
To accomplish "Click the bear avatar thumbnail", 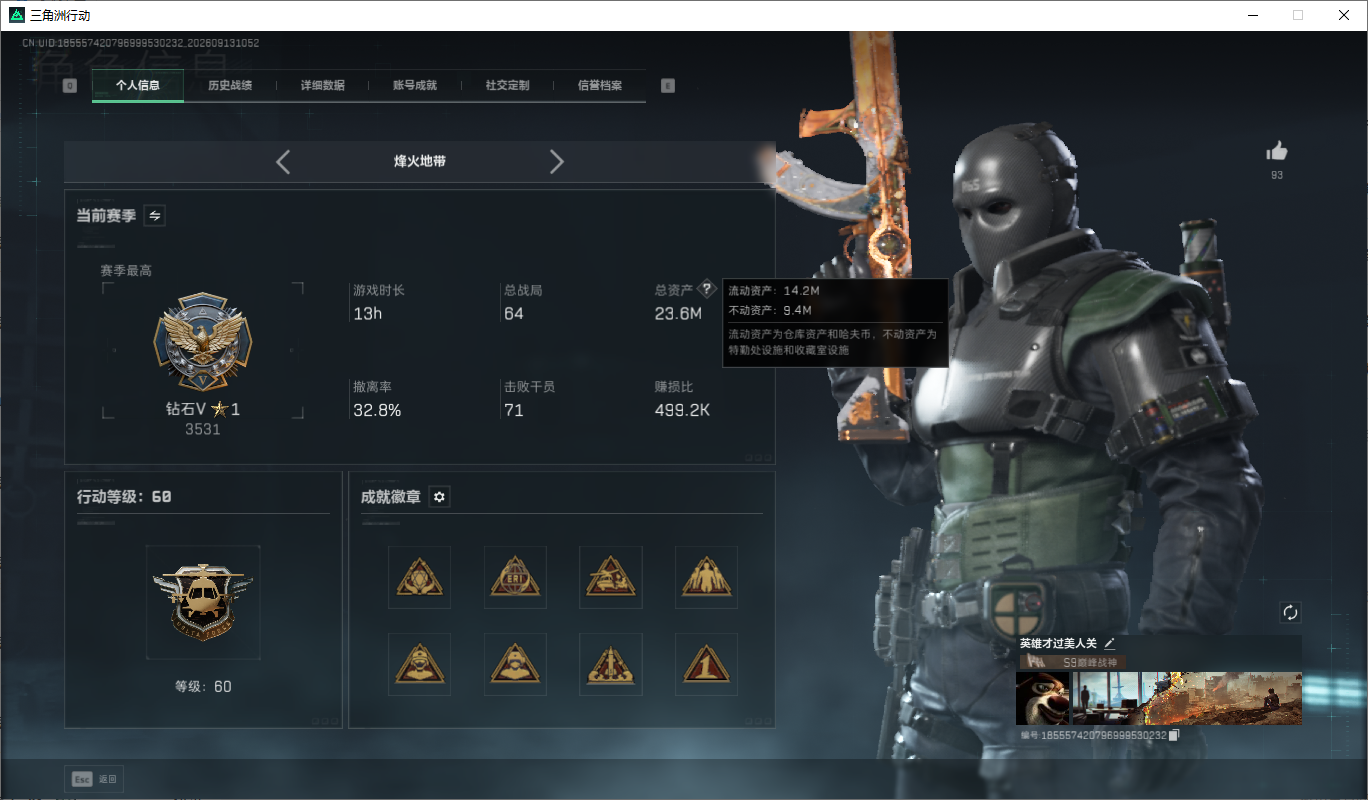I will [x=1042, y=698].
